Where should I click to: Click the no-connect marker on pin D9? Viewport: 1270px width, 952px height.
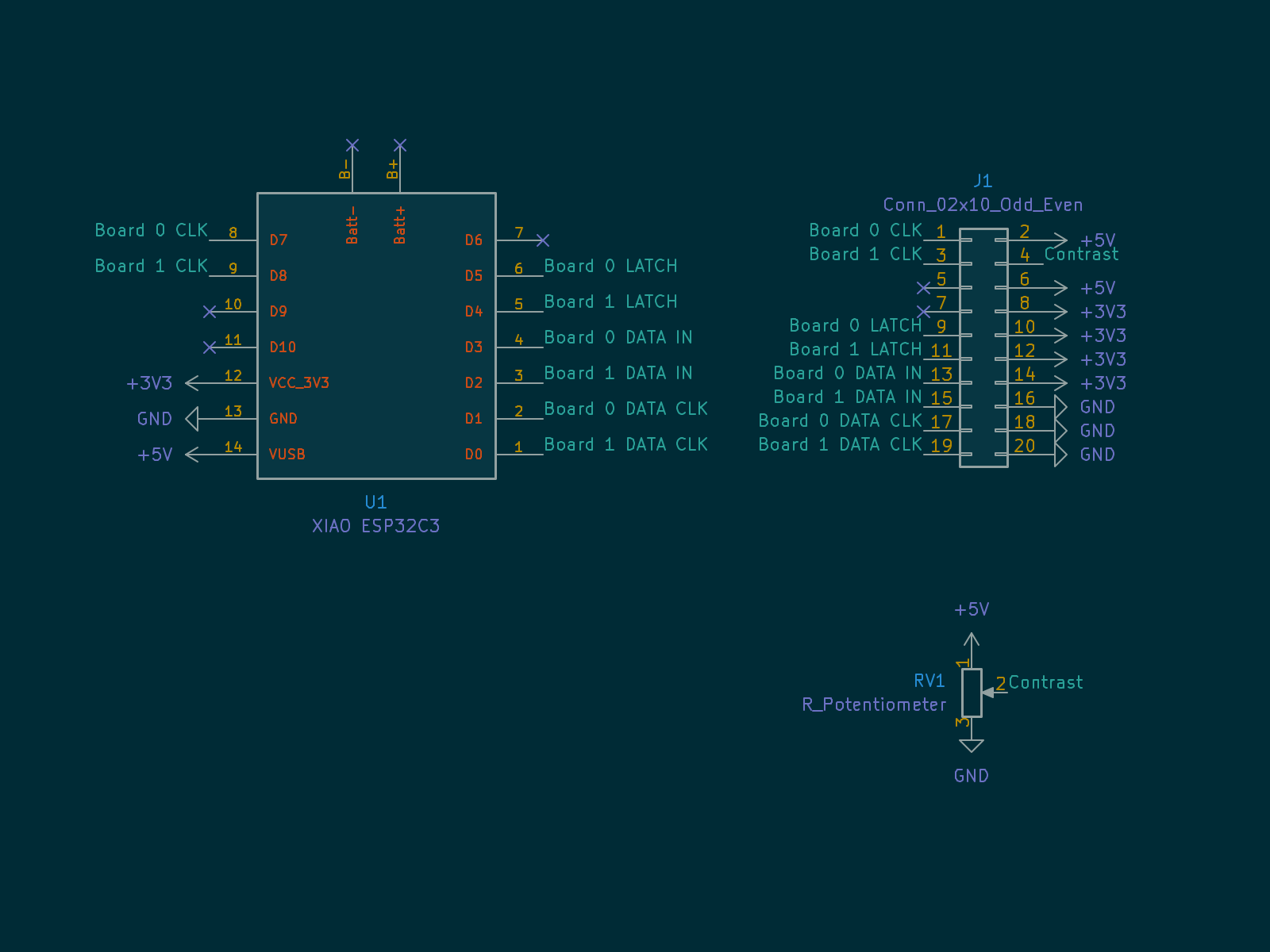pos(210,312)
